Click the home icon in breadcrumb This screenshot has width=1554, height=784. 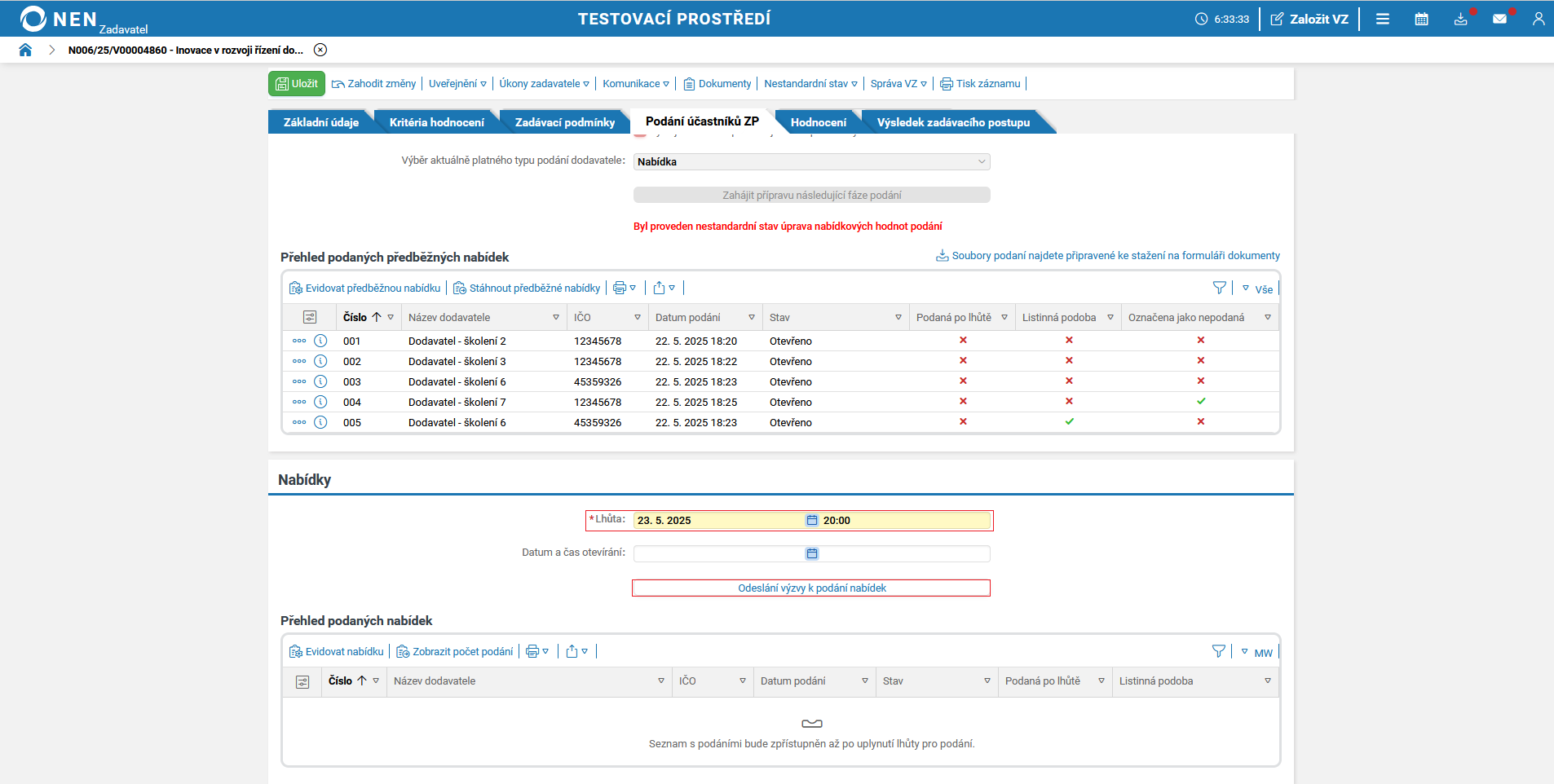(x=25, y=51)
